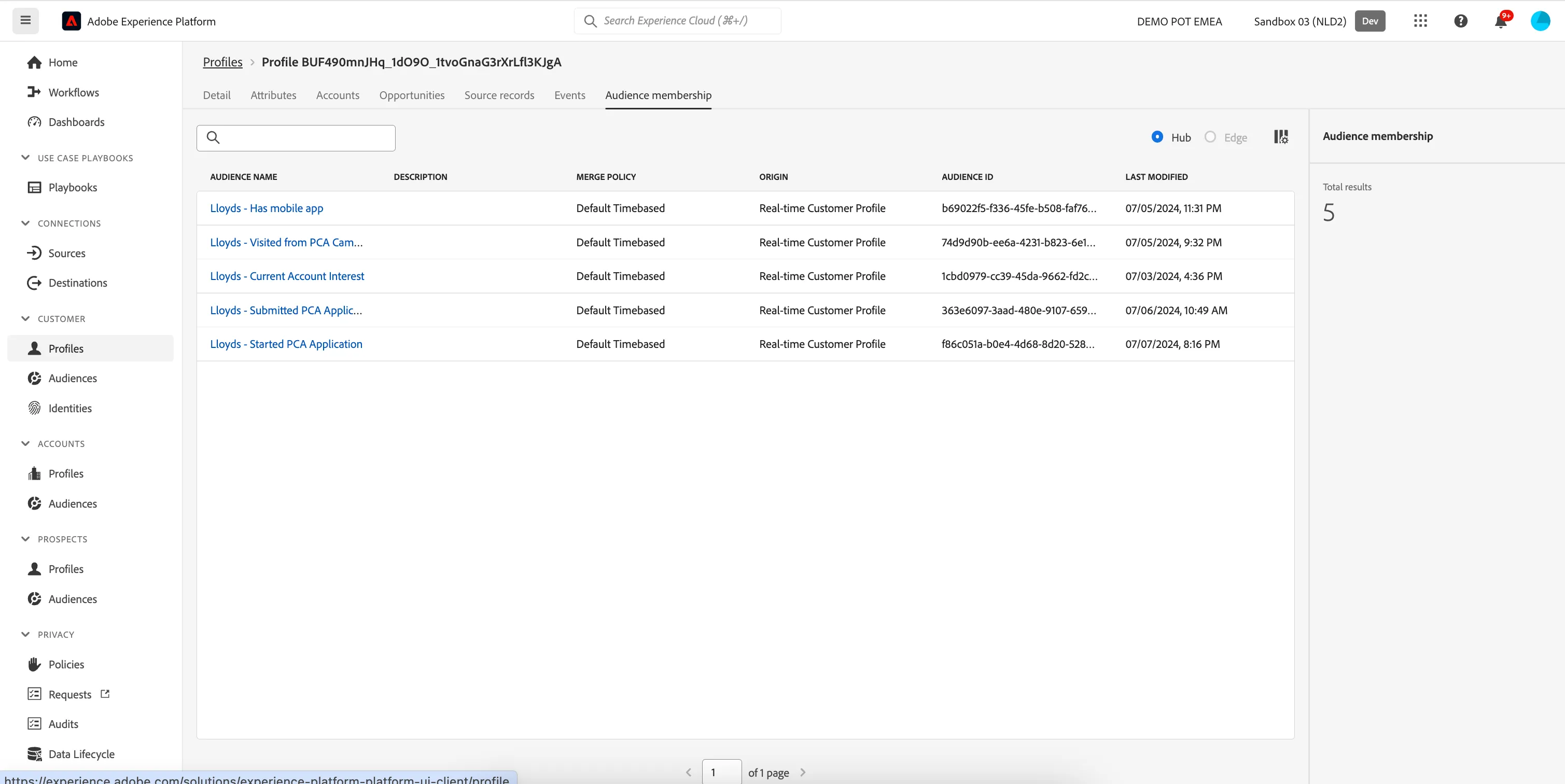Switch to the Source records tab
The width and height of the screenshot is (1565, 784).
click(x=499, y=95)
